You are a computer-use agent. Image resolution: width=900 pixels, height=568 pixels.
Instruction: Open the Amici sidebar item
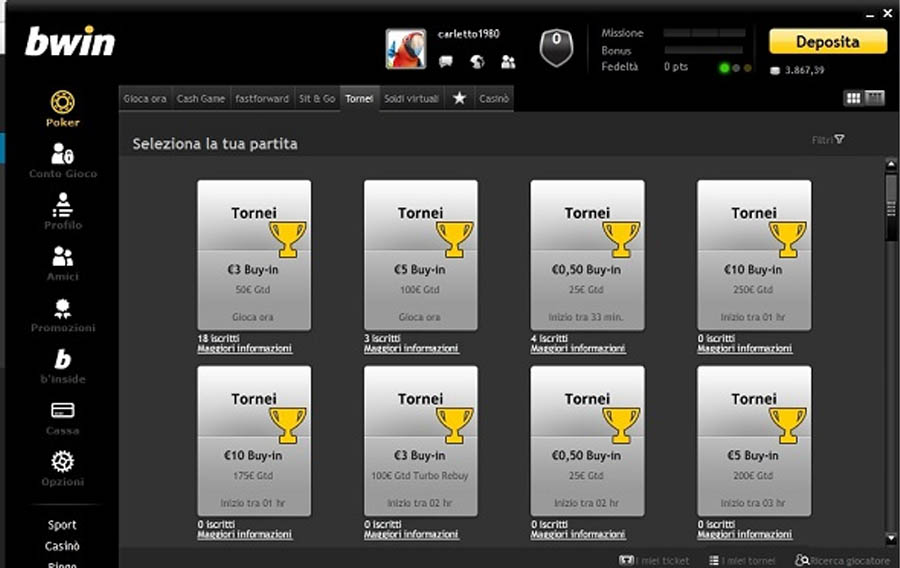point(63,263)
